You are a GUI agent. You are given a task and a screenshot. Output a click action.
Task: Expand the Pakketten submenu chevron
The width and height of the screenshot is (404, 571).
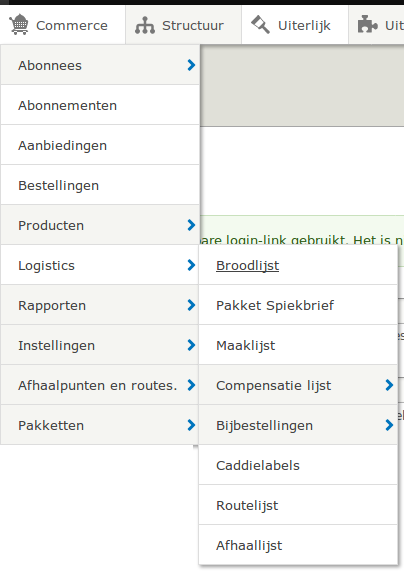[191, 425]
